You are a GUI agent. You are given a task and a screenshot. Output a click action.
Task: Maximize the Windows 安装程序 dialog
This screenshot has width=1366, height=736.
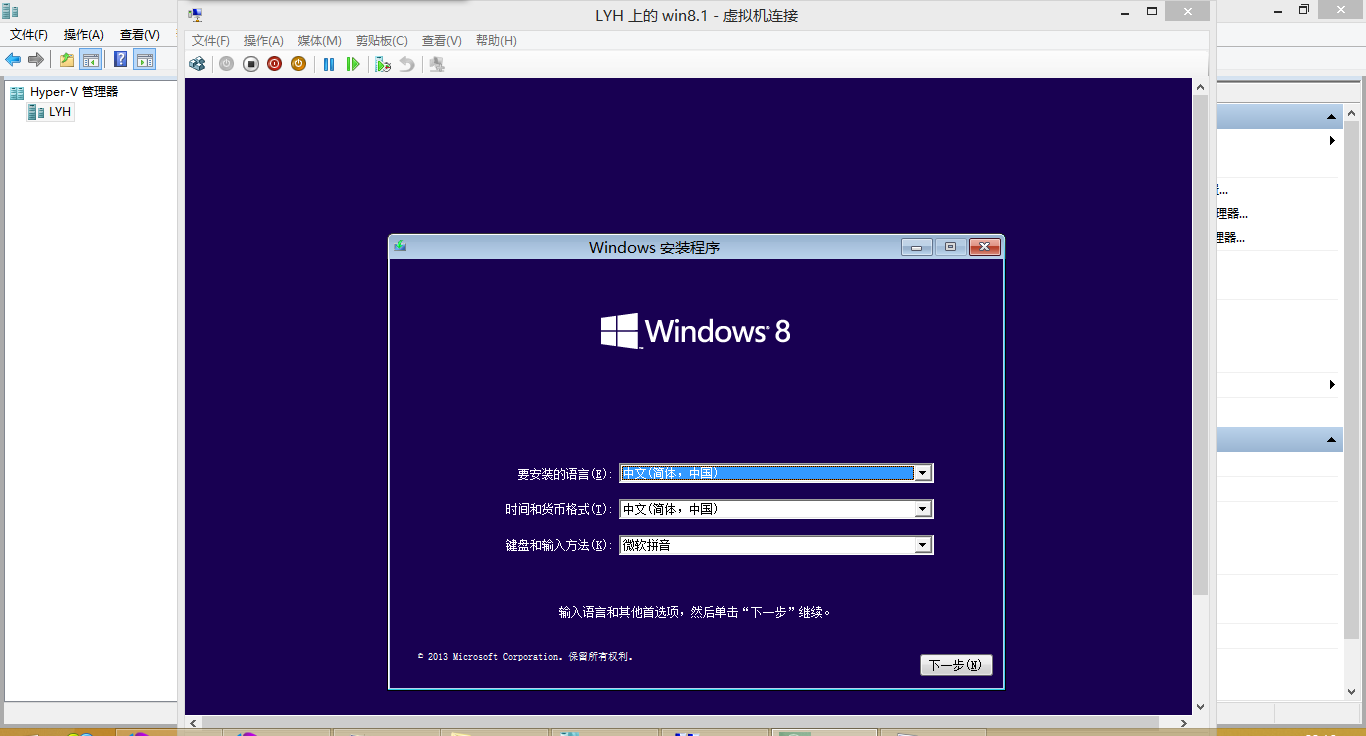click(x=951, y=247)
